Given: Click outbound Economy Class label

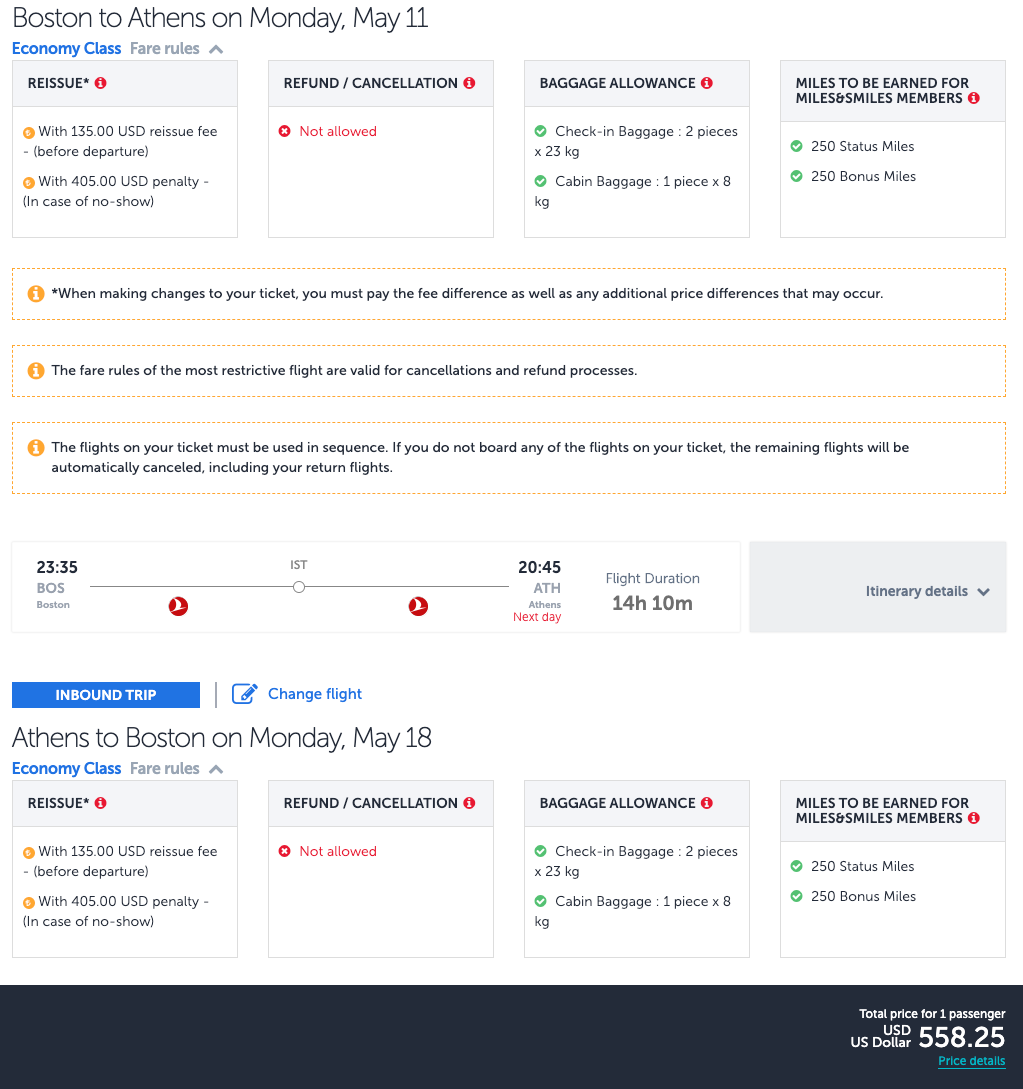Looking at the screenshot, I should click(x=66, y=49).
